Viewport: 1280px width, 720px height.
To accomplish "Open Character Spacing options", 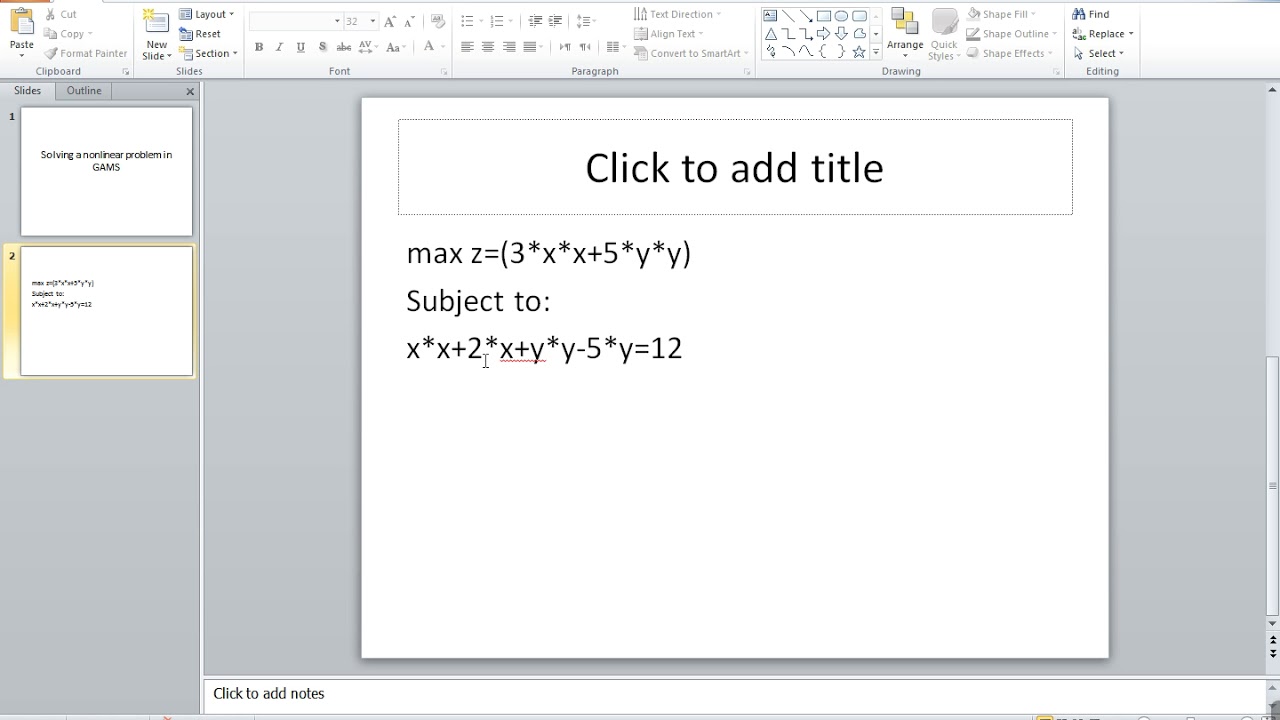I will point(367,47).
